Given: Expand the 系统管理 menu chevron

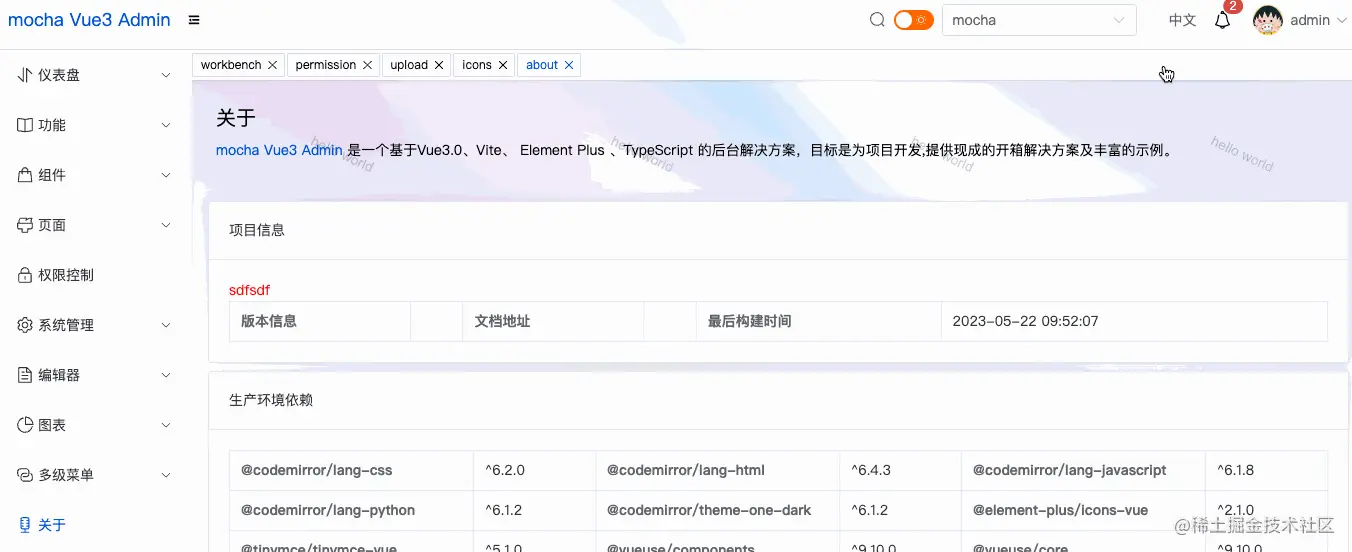Looking at the screenshot, I should click(166, 325).
